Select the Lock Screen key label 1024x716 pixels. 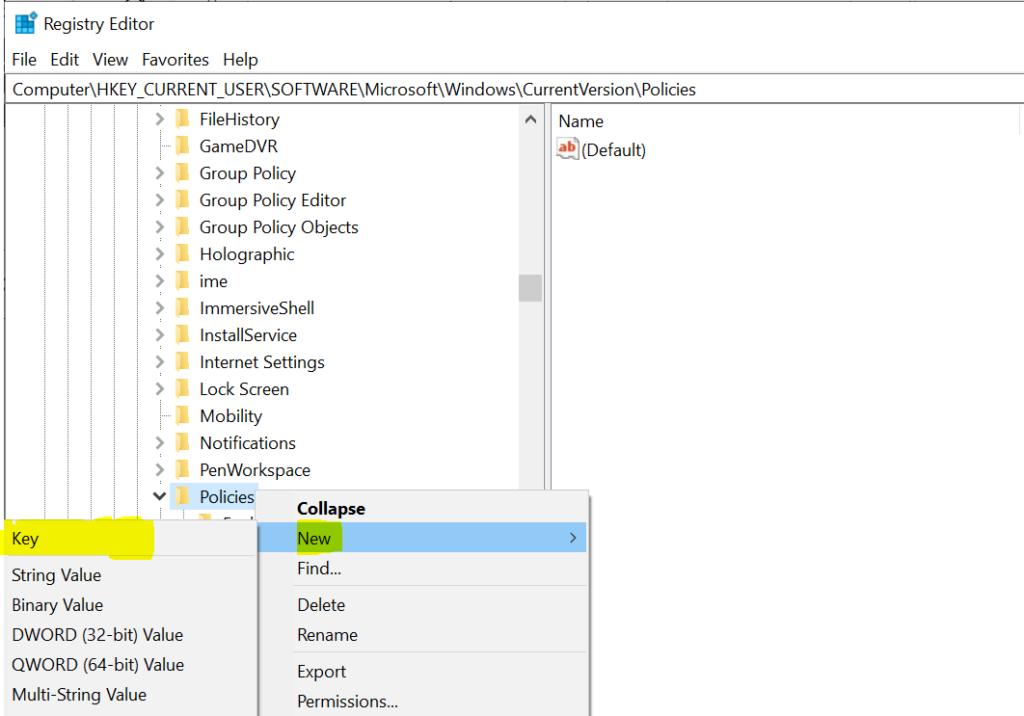coord(244,389)
